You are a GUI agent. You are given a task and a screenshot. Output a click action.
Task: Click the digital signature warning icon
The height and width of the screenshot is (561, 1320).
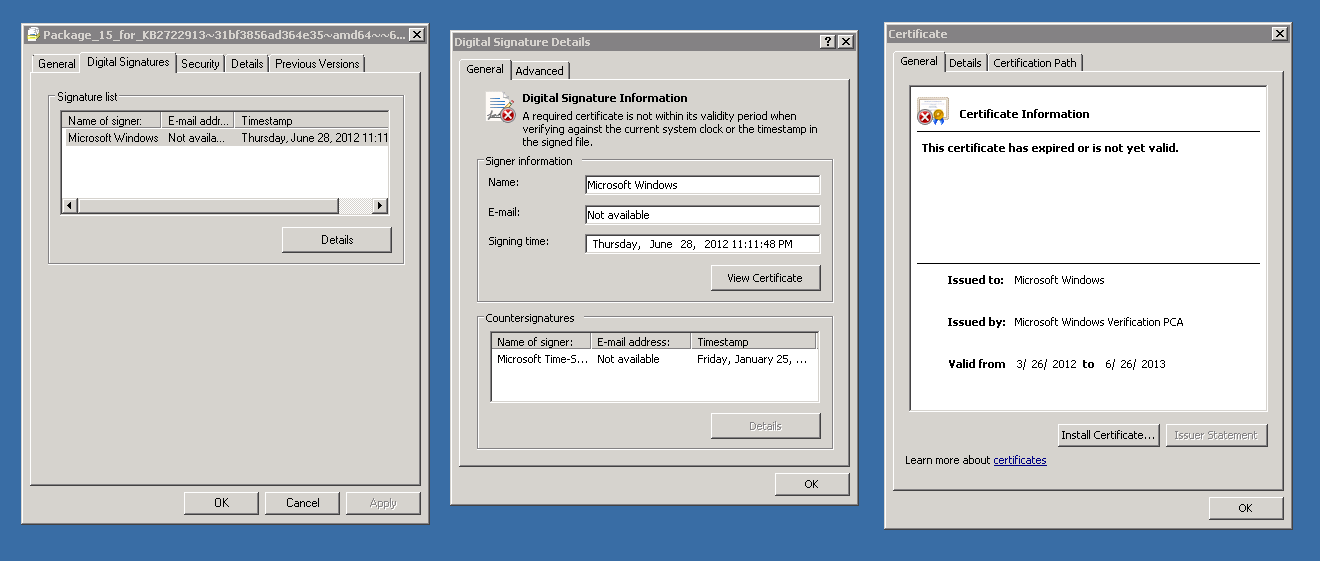[x=500, y=107]
